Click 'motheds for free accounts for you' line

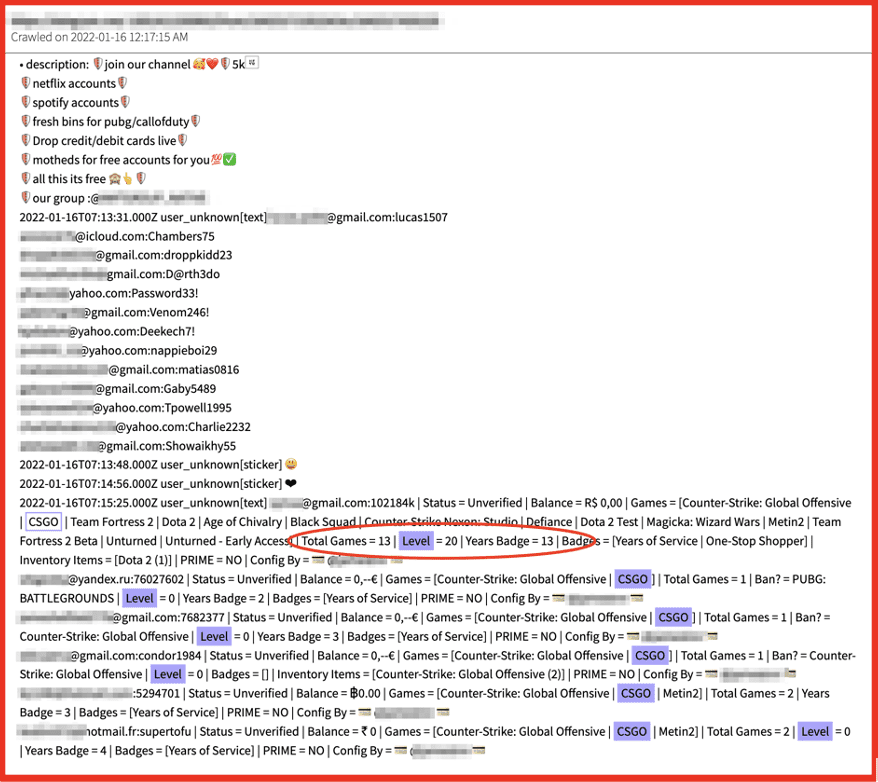click(x=128, y=160)
